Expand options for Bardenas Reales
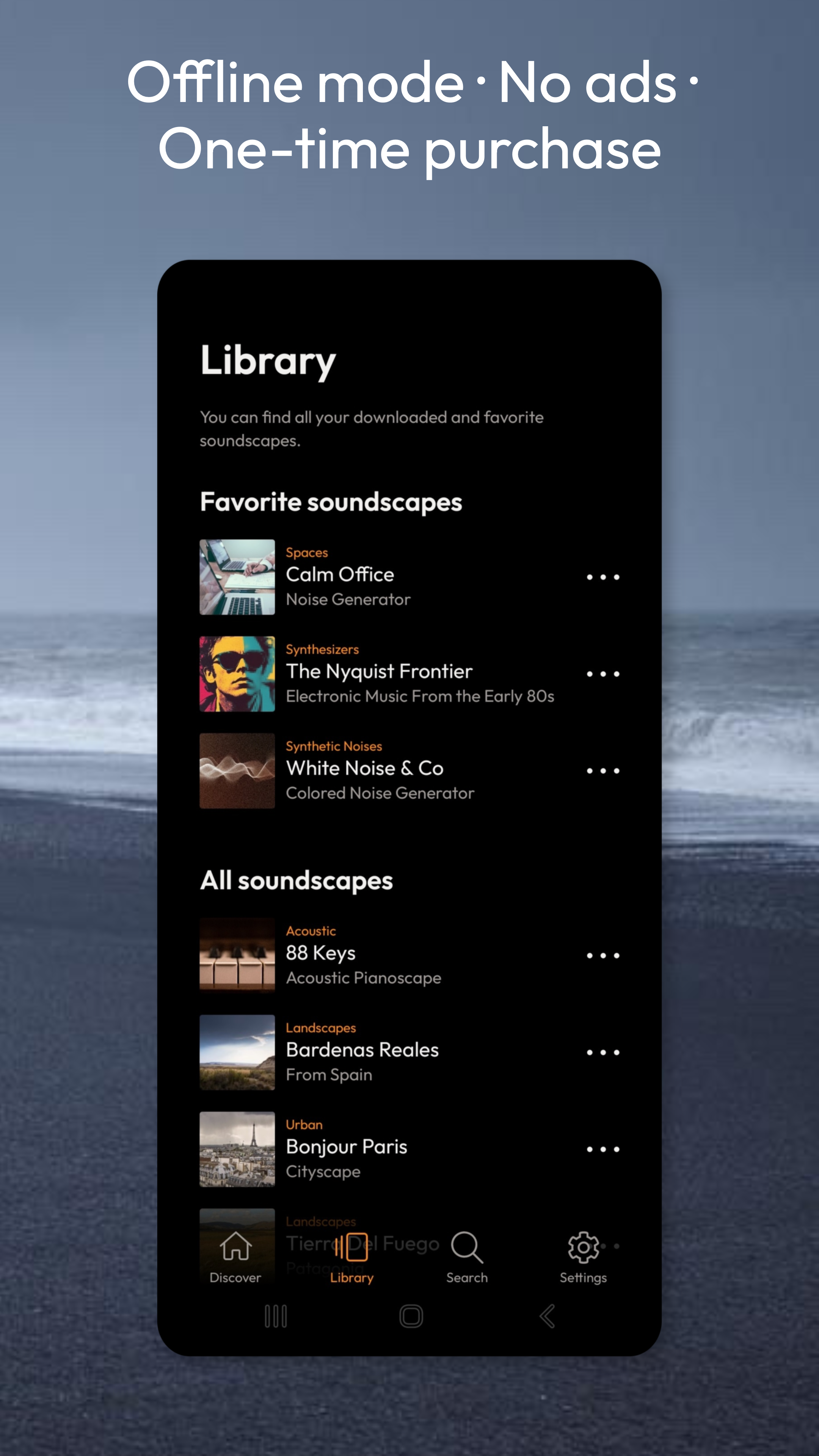Screen dimensions: 819x1456 603,1053
